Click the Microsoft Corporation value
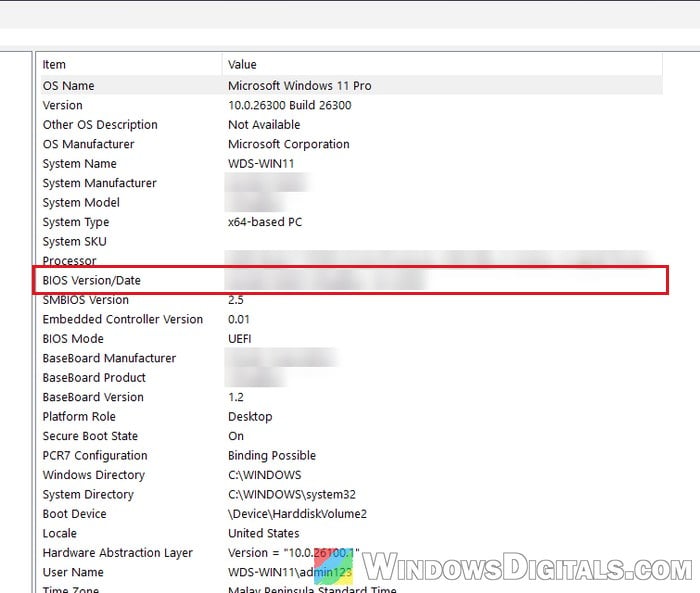Image resolution: width=700 pixels, height=593 pixels. [x=288, y=144]
